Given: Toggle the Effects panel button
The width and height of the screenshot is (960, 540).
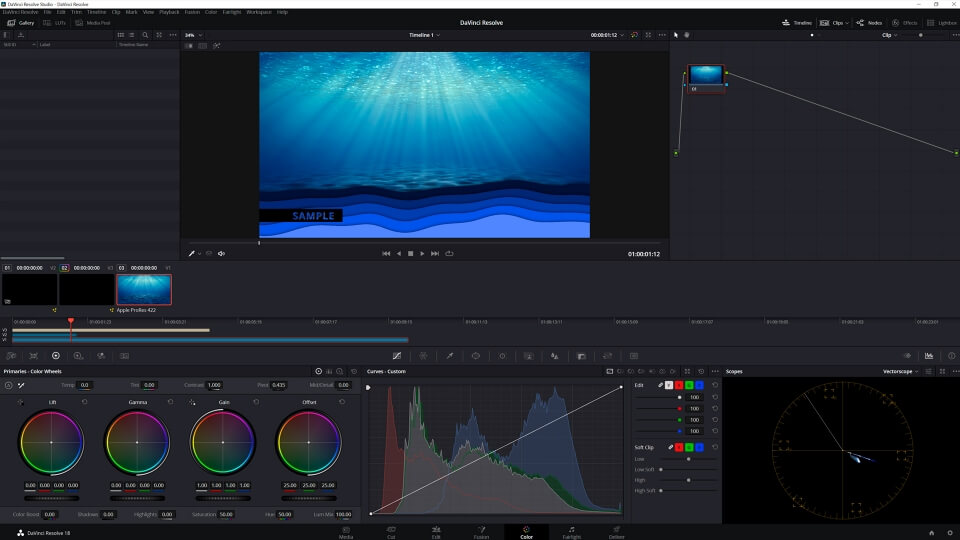Looking at the screenshot, I should [905, 23].
